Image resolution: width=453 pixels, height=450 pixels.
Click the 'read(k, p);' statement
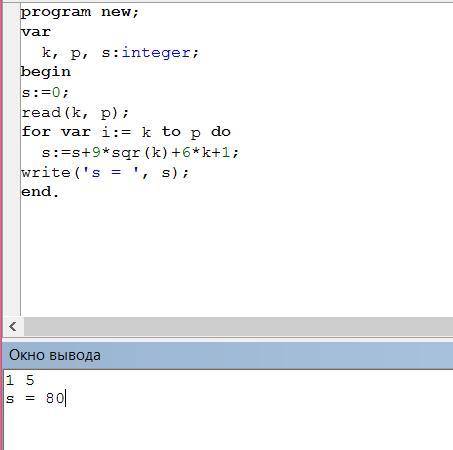(75, 113)
